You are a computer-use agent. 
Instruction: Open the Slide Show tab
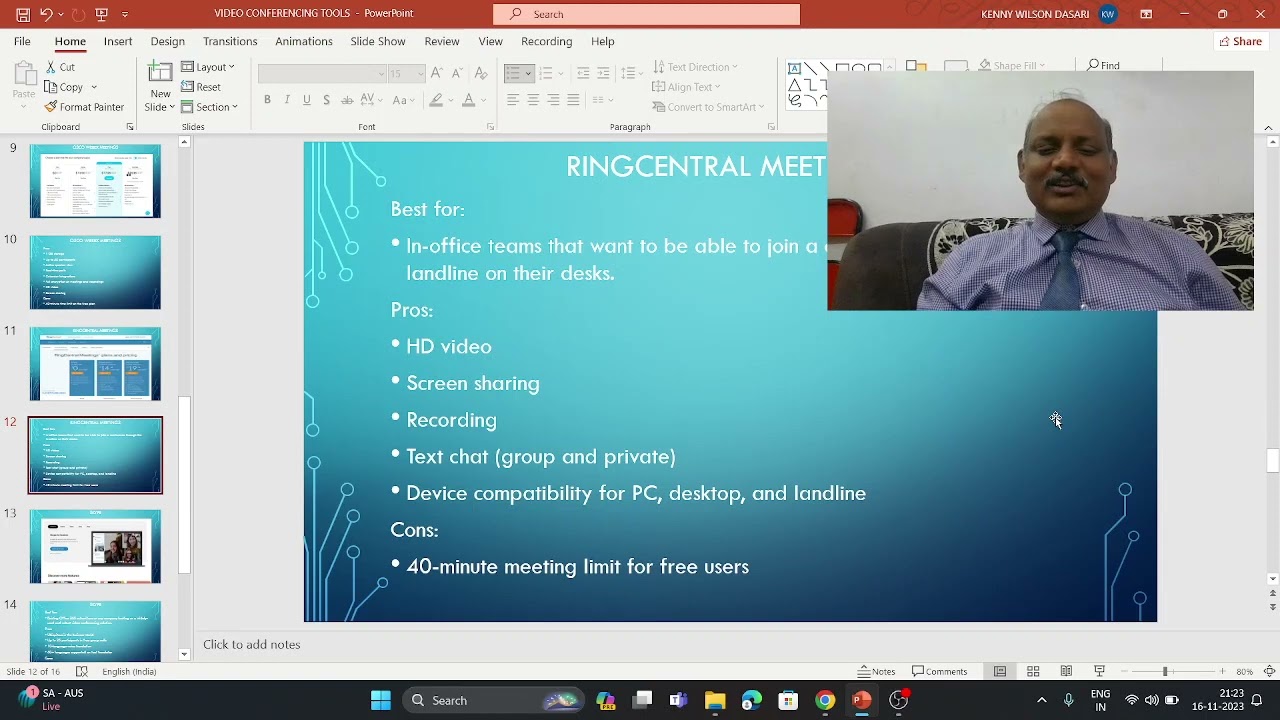tap(378, 41)
